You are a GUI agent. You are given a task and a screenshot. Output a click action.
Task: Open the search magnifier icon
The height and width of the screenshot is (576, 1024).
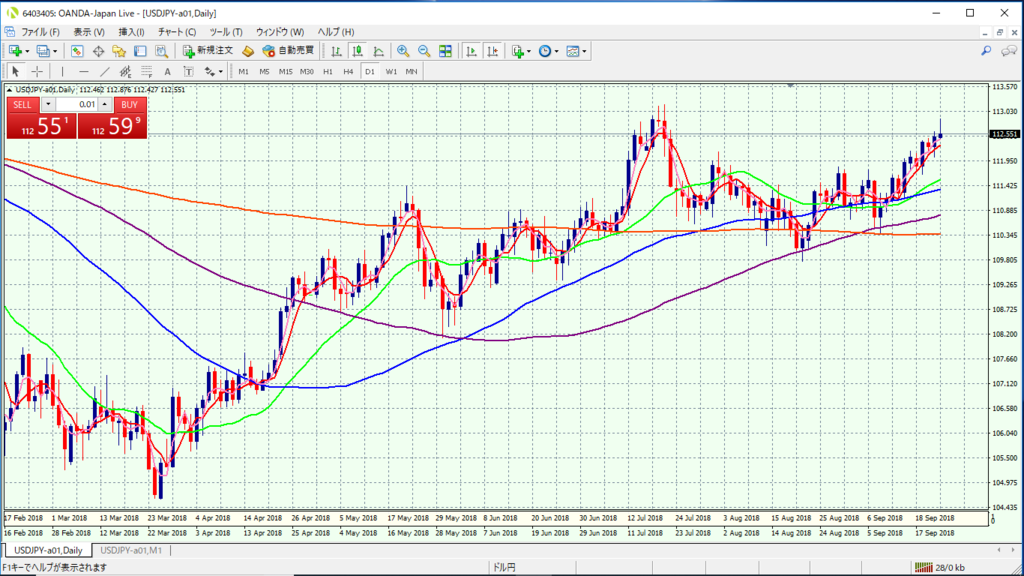click(x=986, y=51)
